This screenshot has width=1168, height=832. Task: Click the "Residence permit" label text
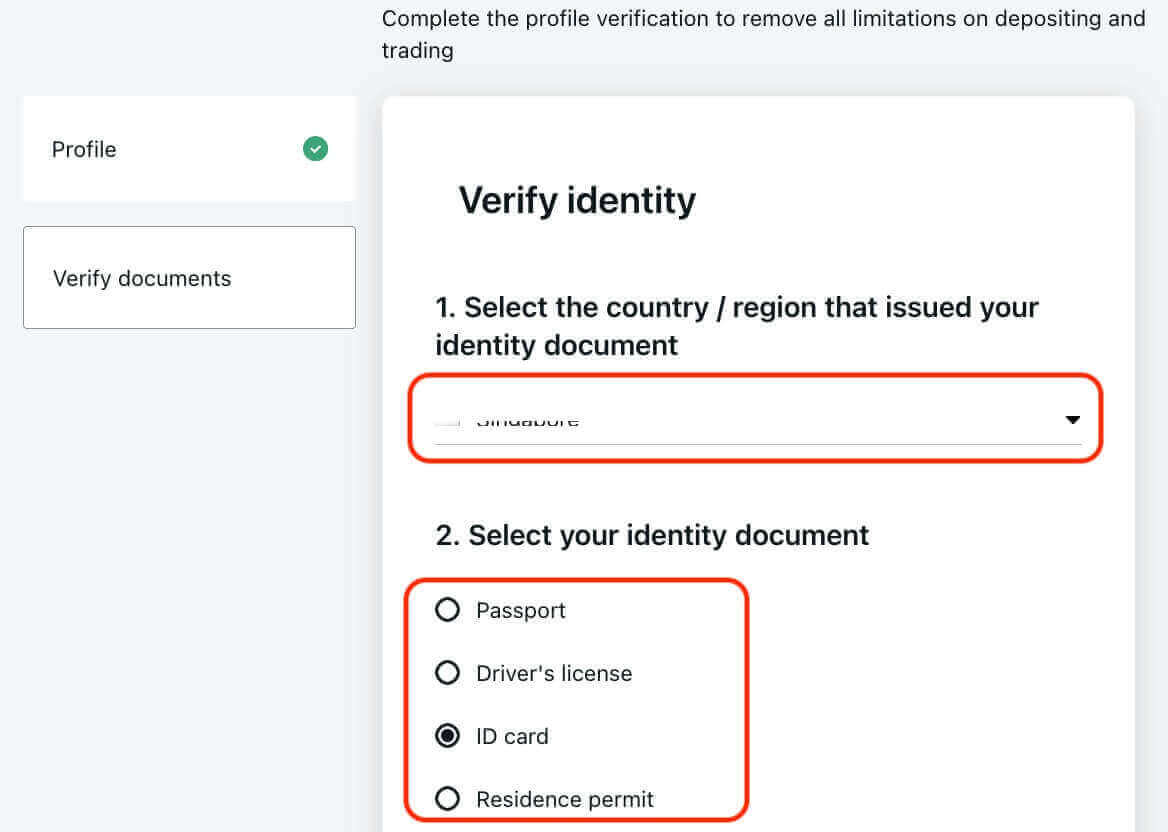coord(565,800)
